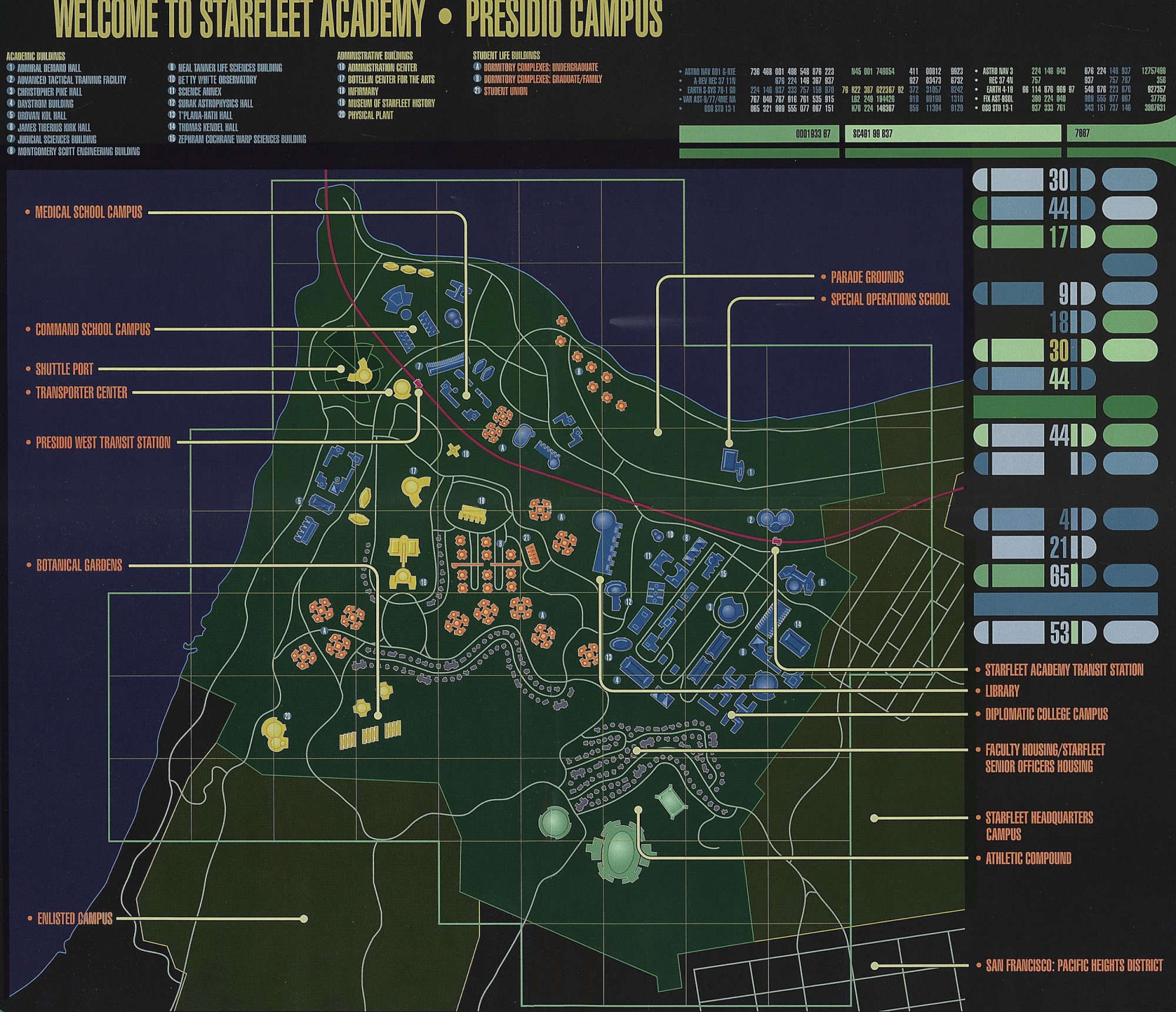Toggle the green LCARS pill numbered 17
Screen dimensions: 1176x1012
coord(1034,237)
